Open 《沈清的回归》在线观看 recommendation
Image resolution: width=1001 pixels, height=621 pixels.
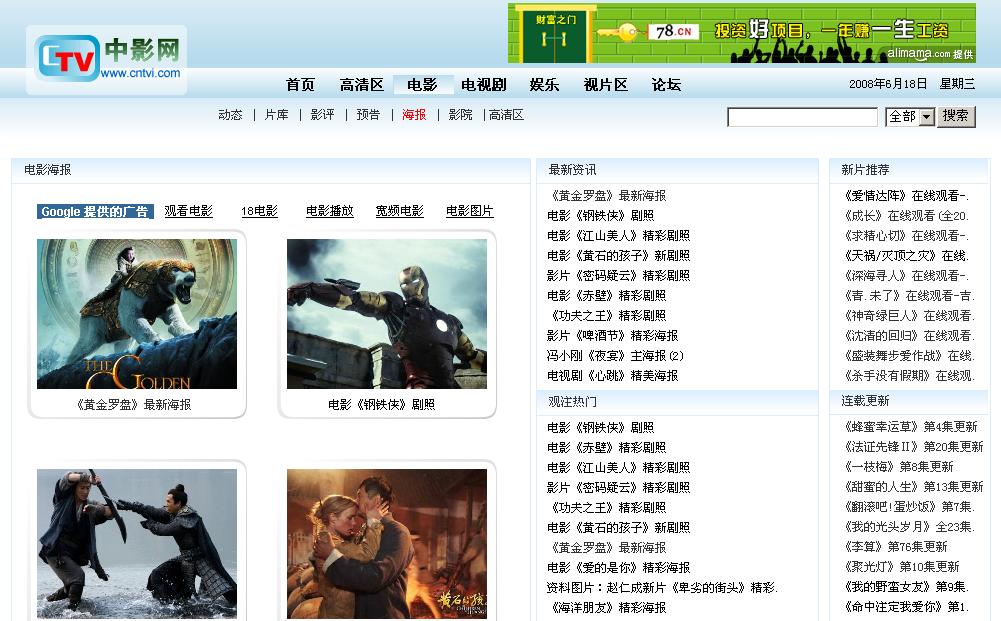click(907, 336)
